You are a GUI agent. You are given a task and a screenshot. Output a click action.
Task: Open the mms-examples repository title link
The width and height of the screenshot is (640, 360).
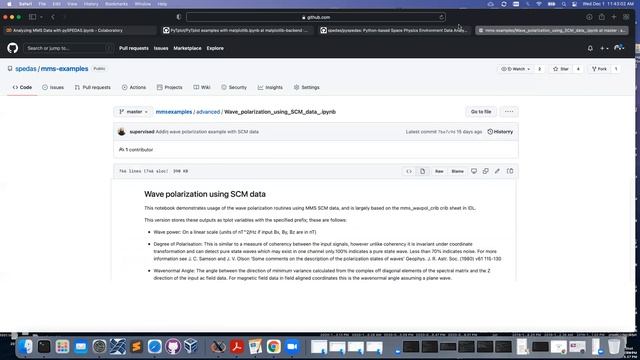pos(64,69)
